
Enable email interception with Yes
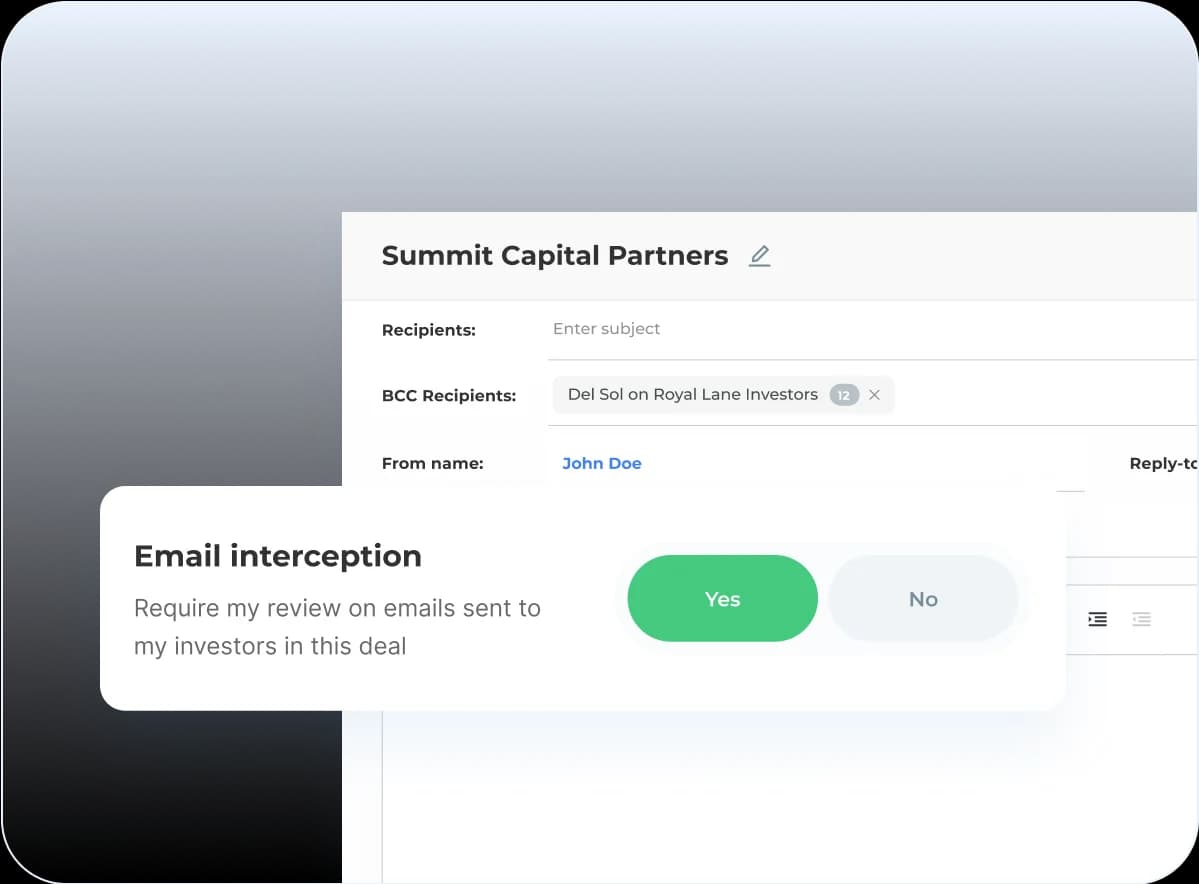[x=722, y=599]
